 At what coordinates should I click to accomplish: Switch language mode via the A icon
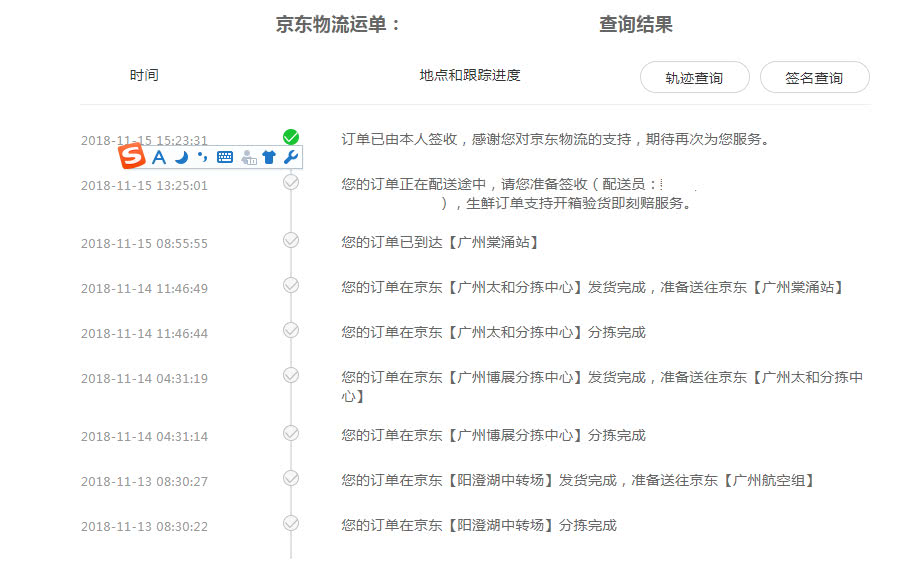pyautogui.click(x=159, y=157)
